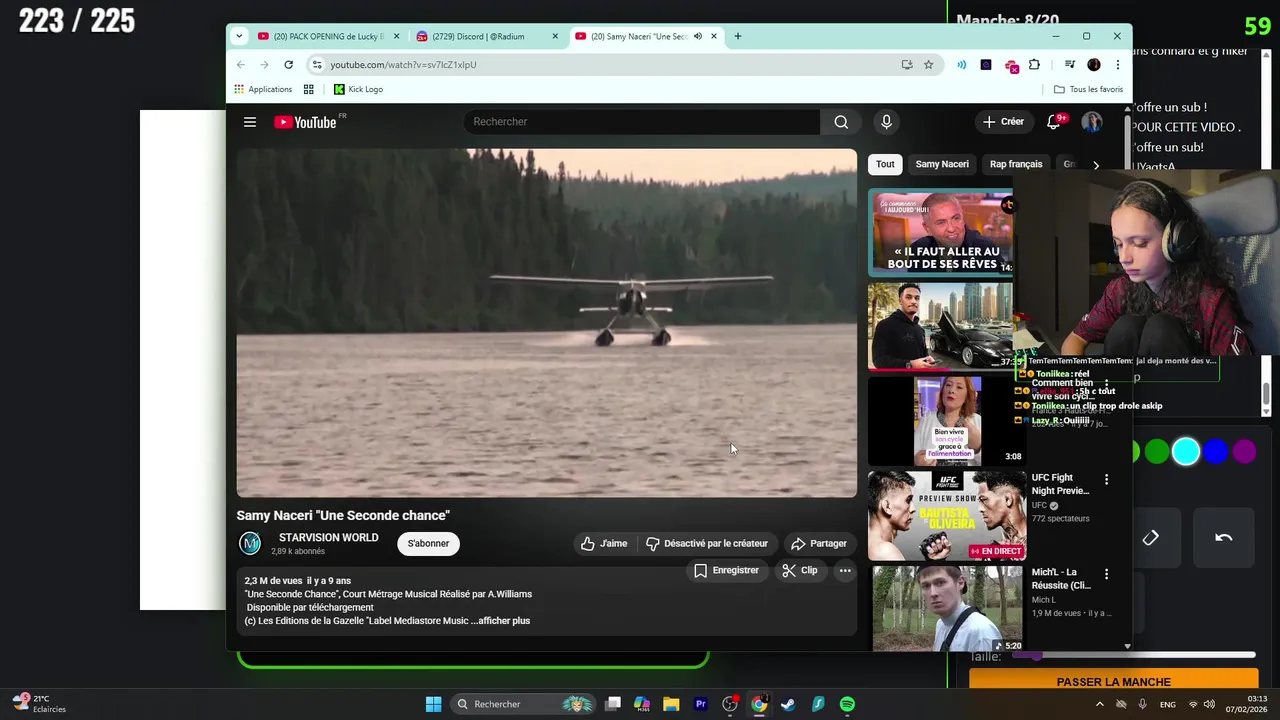Open options menu for Mich'L La Réussite video

[1106, 574]
